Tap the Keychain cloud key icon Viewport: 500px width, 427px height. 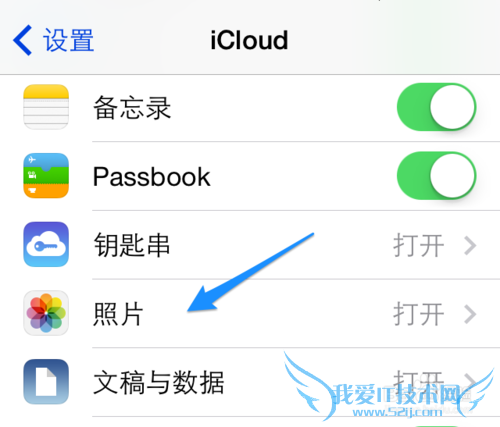click(46, 244)
